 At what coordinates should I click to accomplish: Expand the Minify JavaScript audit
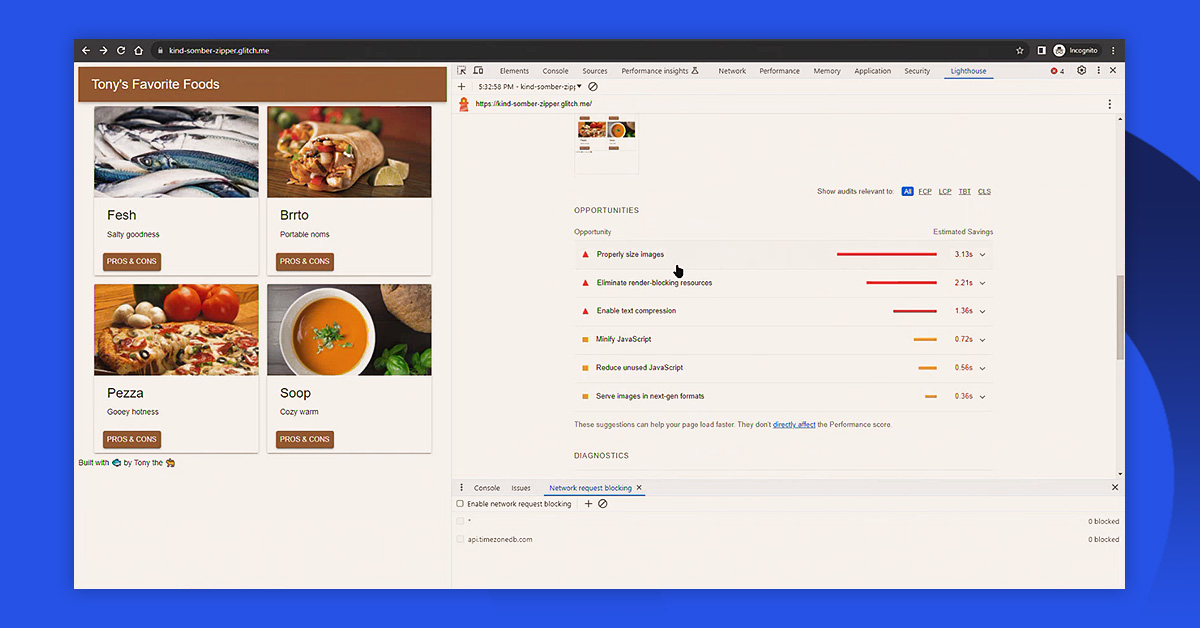(982, 340)
